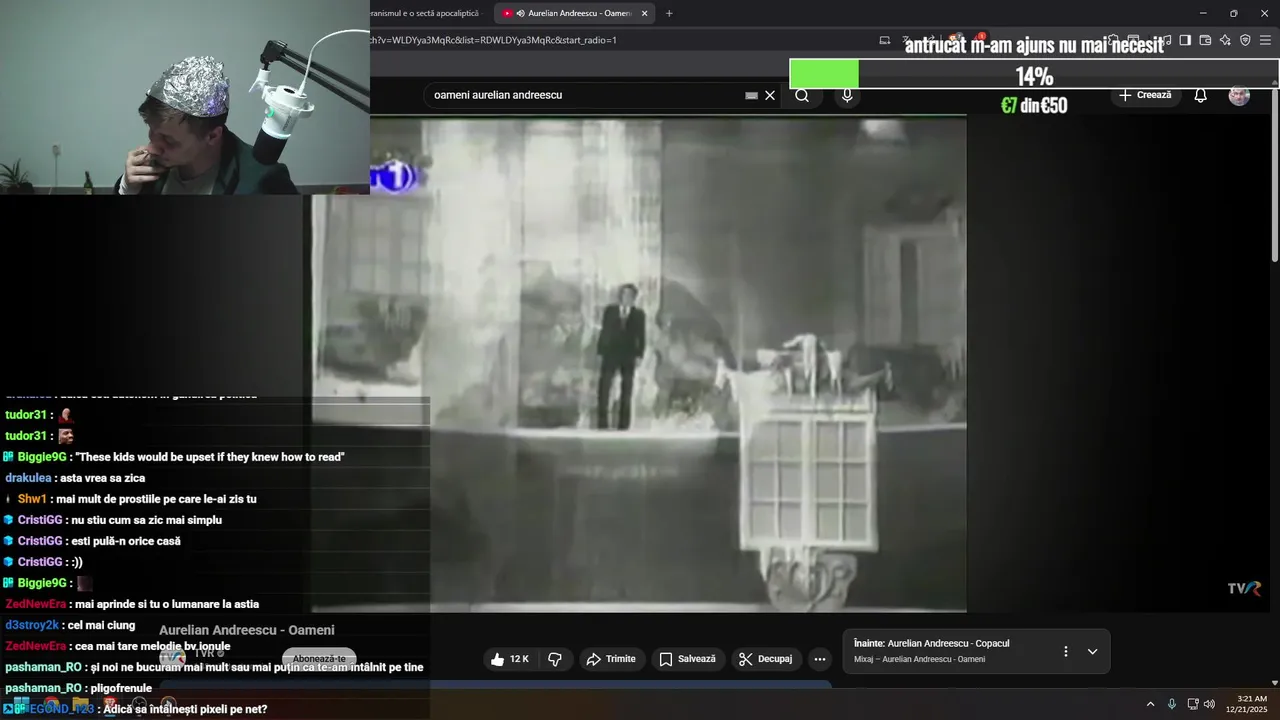The image size is (1280, 720).
Task: Open the YouTube account avatar menu
Action: click(x=1239, y=96)
